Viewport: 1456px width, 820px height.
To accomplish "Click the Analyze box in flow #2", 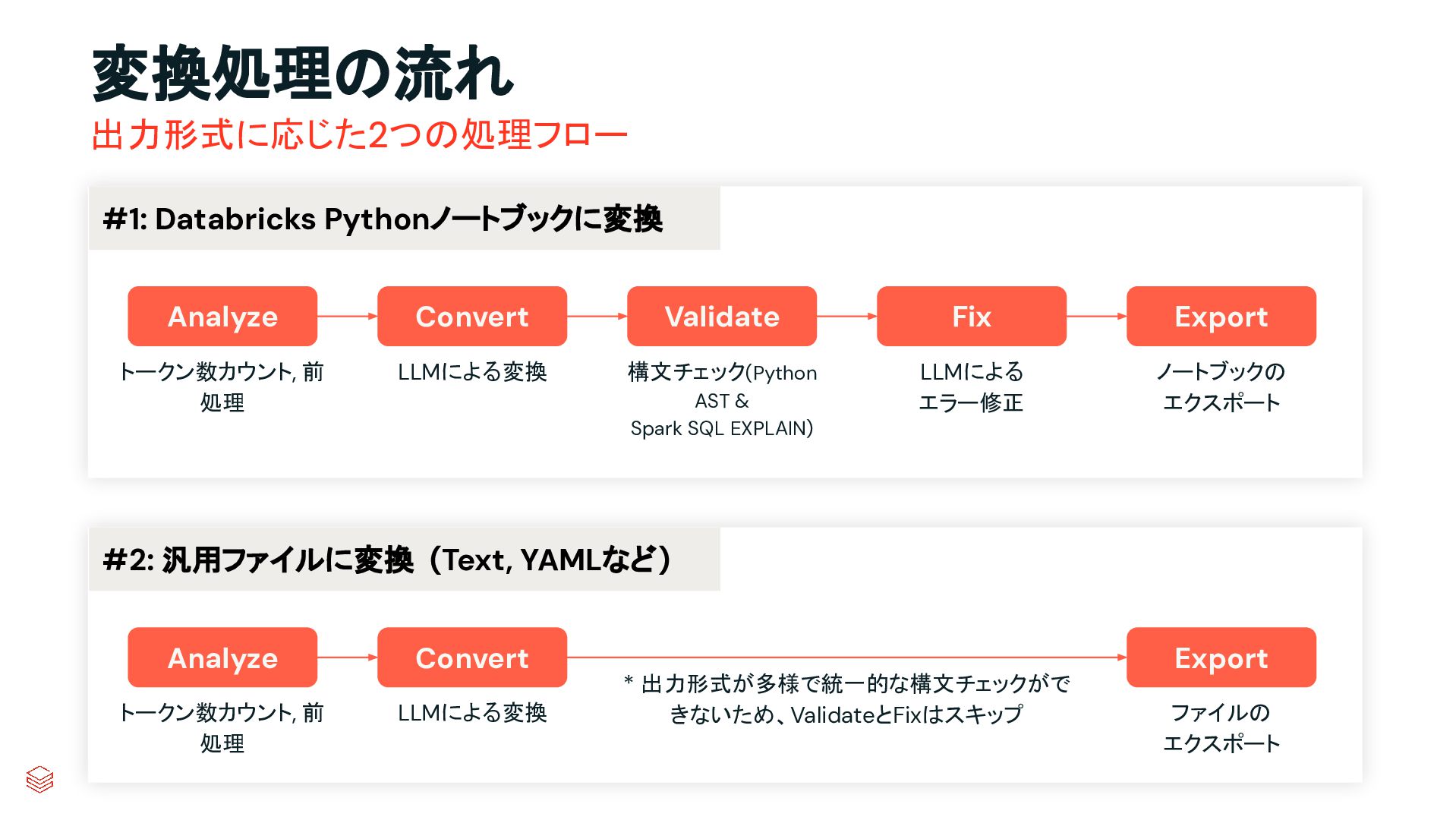I will point(222,658).
